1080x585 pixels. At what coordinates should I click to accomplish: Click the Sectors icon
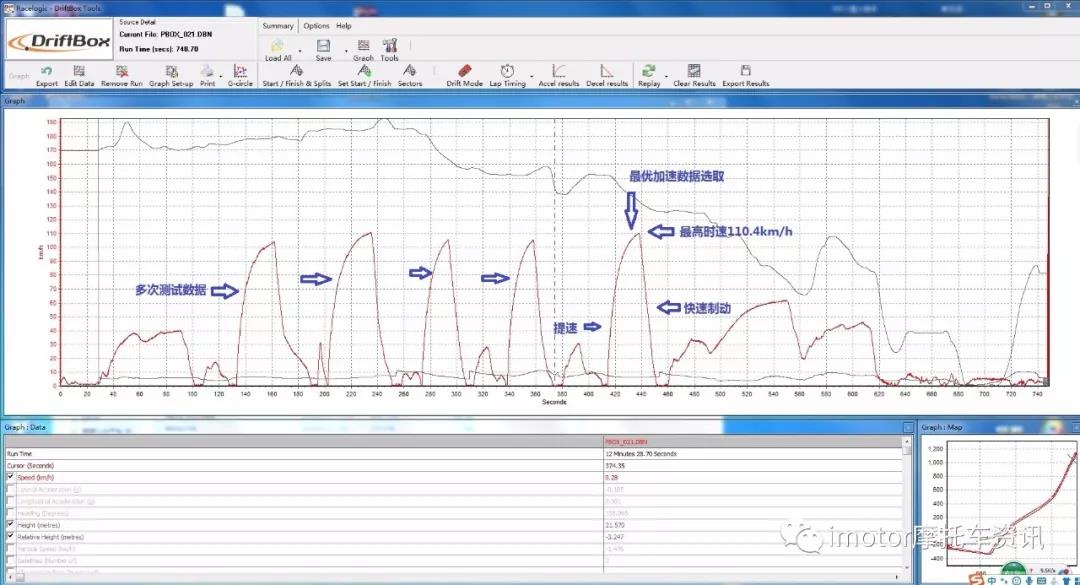click(x=410, y=71)
